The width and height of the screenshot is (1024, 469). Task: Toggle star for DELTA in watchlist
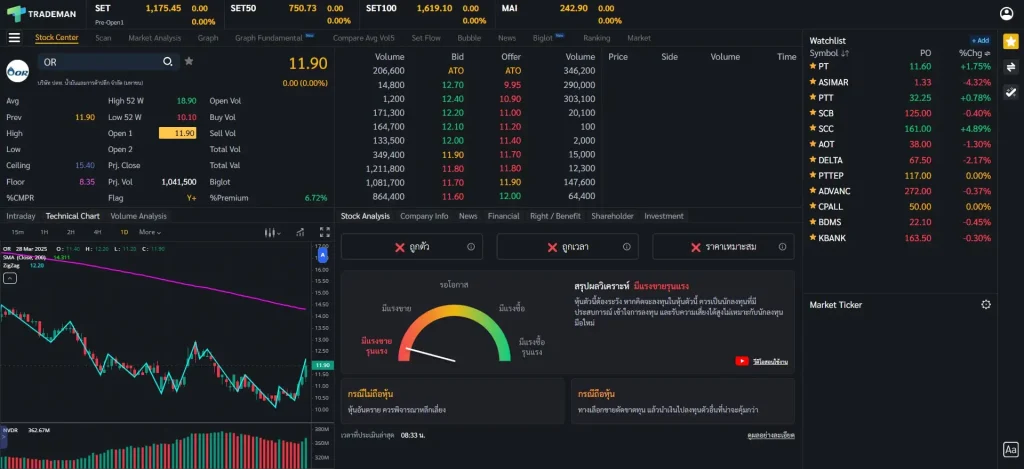(813, 160)
